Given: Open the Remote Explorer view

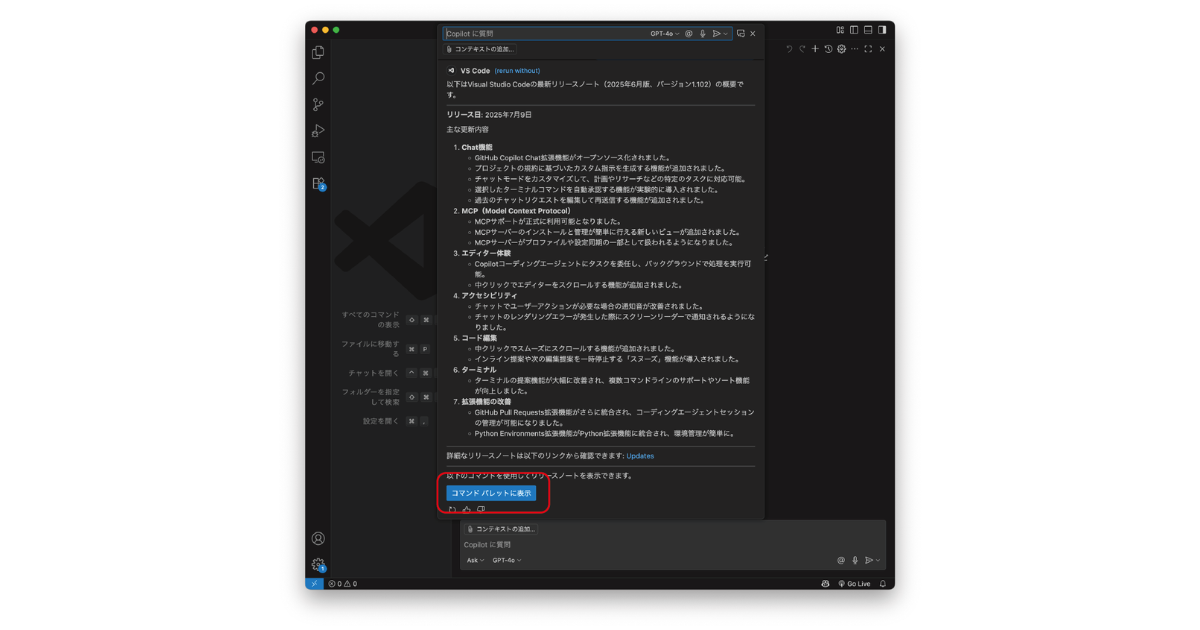Looking at the screenshot, I should (318, 157).
